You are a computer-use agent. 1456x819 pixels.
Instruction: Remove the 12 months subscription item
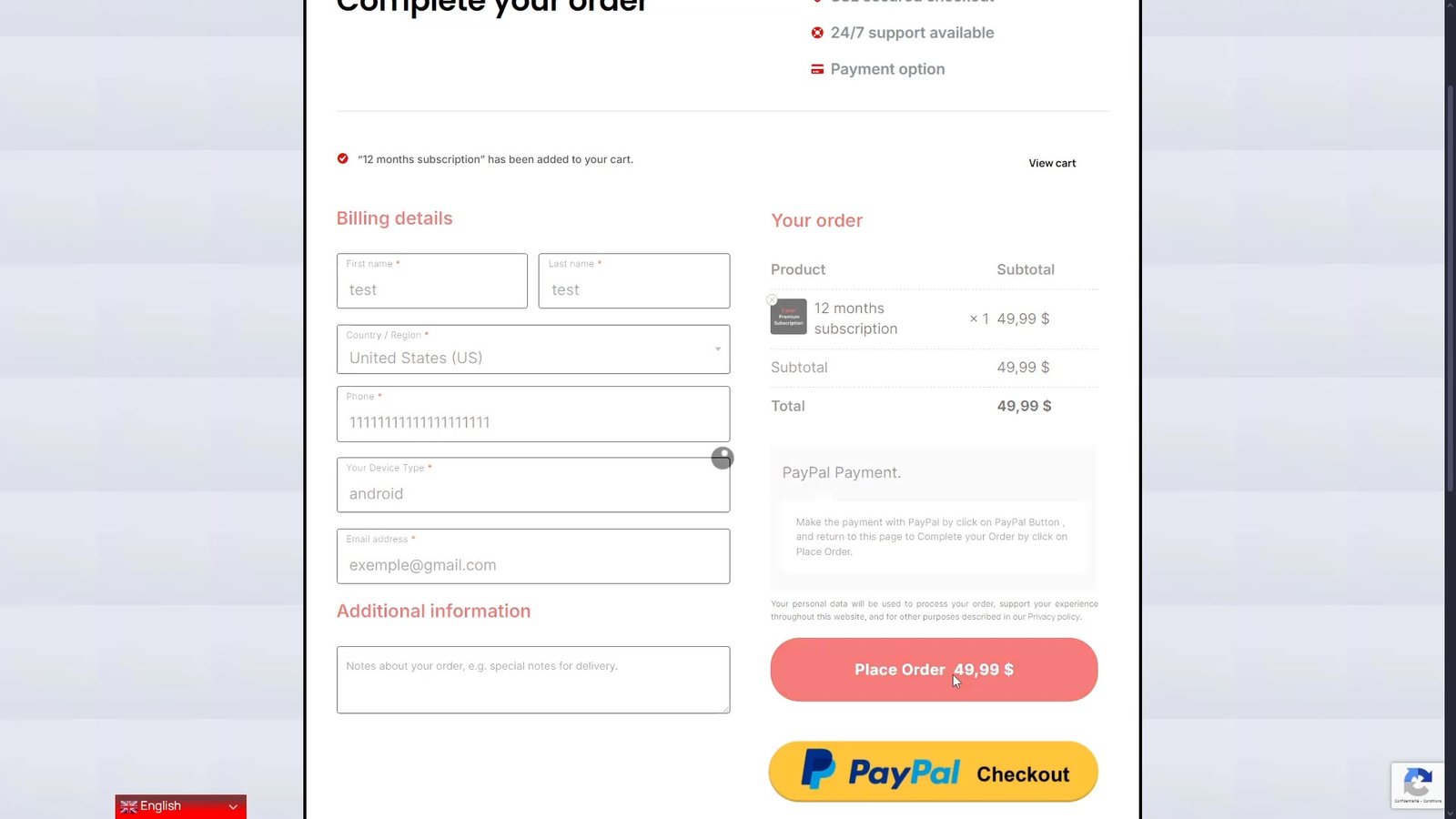coord(772,299)
